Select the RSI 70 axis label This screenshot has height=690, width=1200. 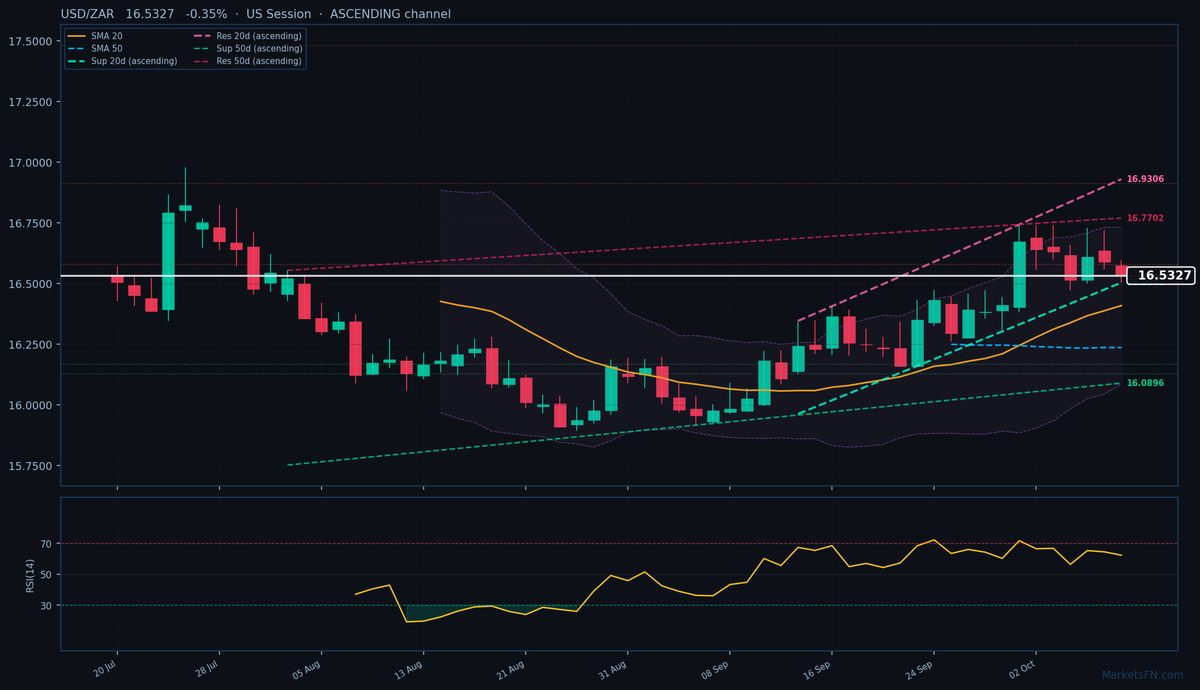(x=46, y=544)
